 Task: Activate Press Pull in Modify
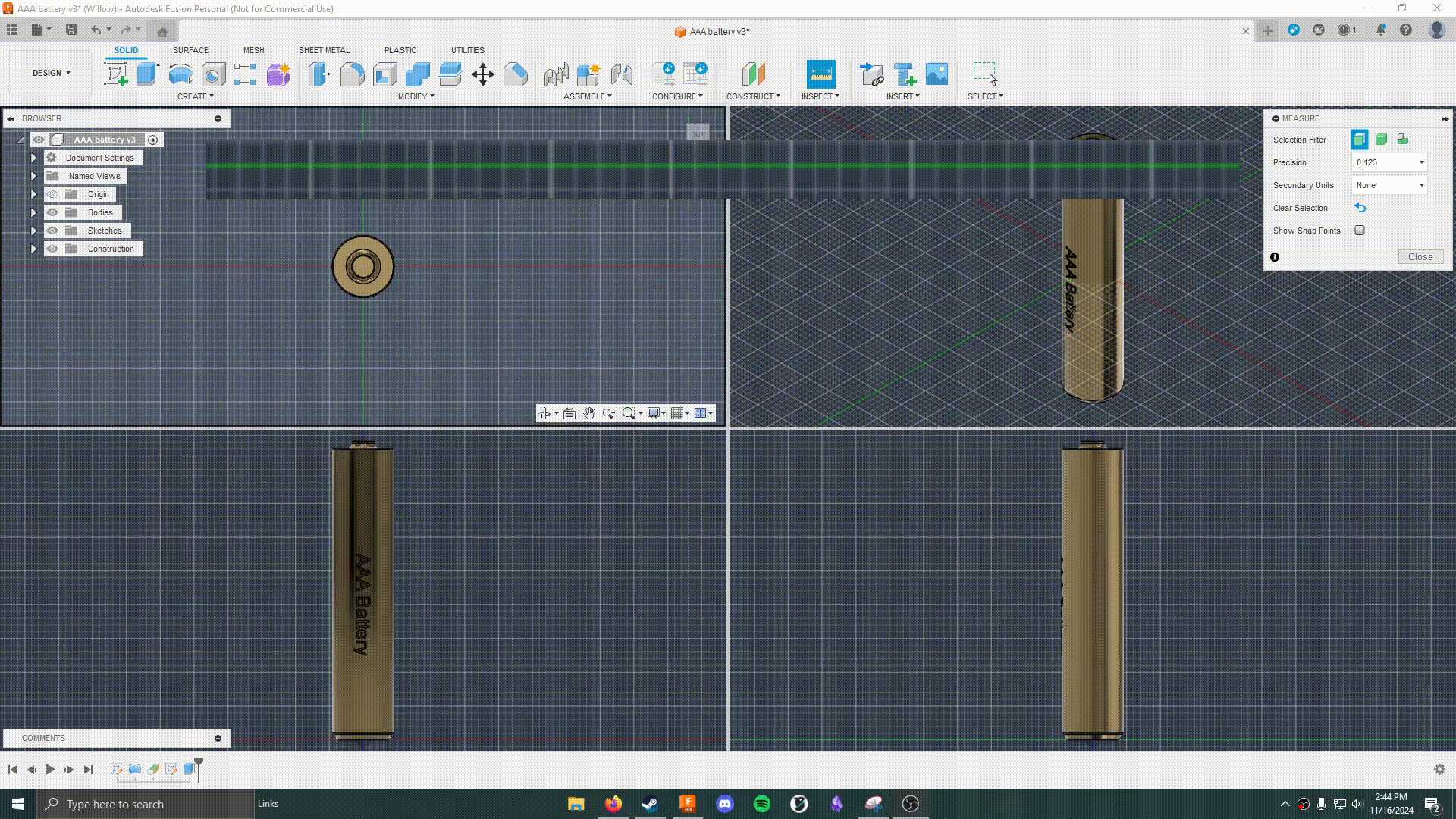point(319,74)
